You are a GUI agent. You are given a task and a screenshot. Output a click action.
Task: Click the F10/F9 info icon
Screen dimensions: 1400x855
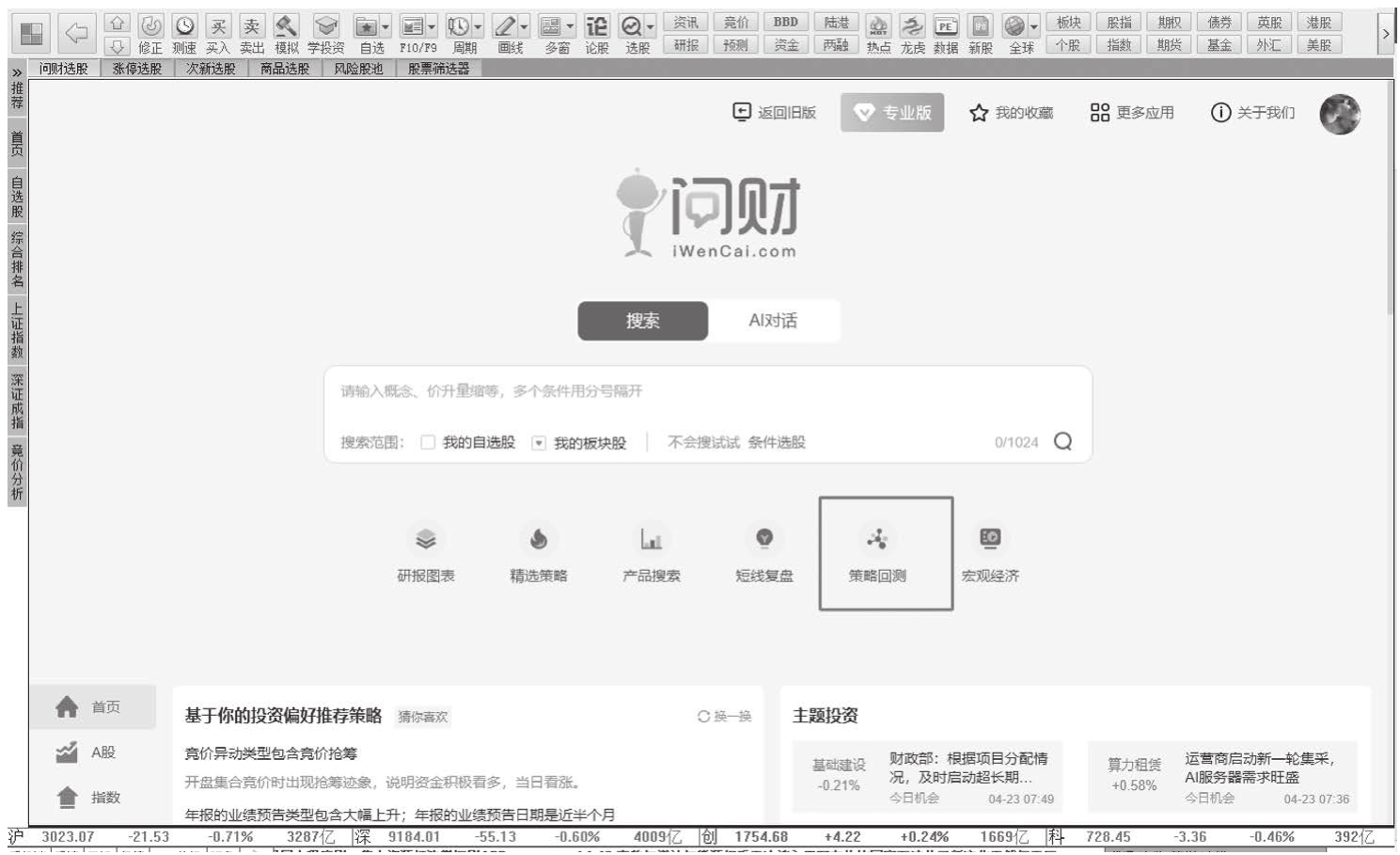click(x=412, y=26)
